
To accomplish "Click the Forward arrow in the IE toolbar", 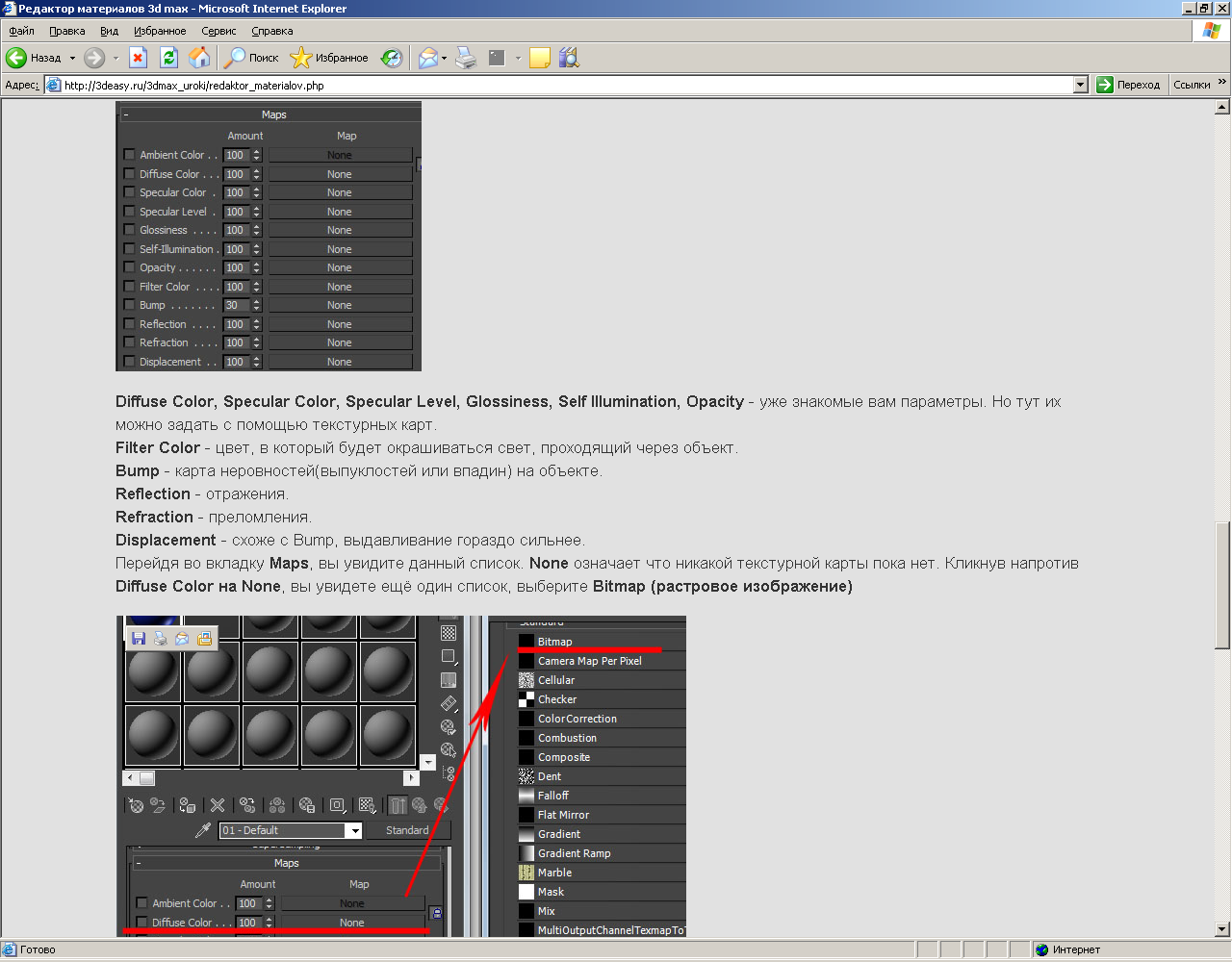I will coord(94,58).
